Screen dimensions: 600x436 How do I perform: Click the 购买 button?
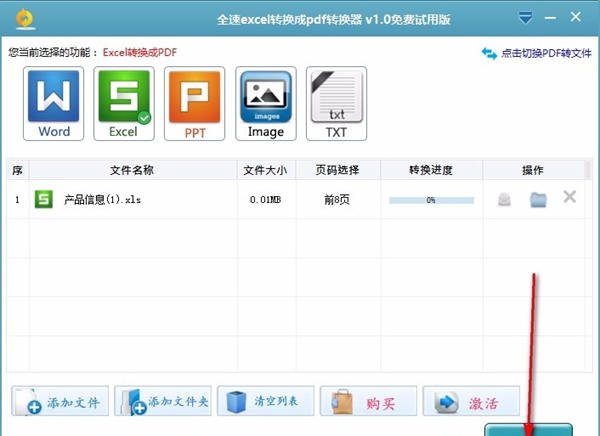click(368, 401)
